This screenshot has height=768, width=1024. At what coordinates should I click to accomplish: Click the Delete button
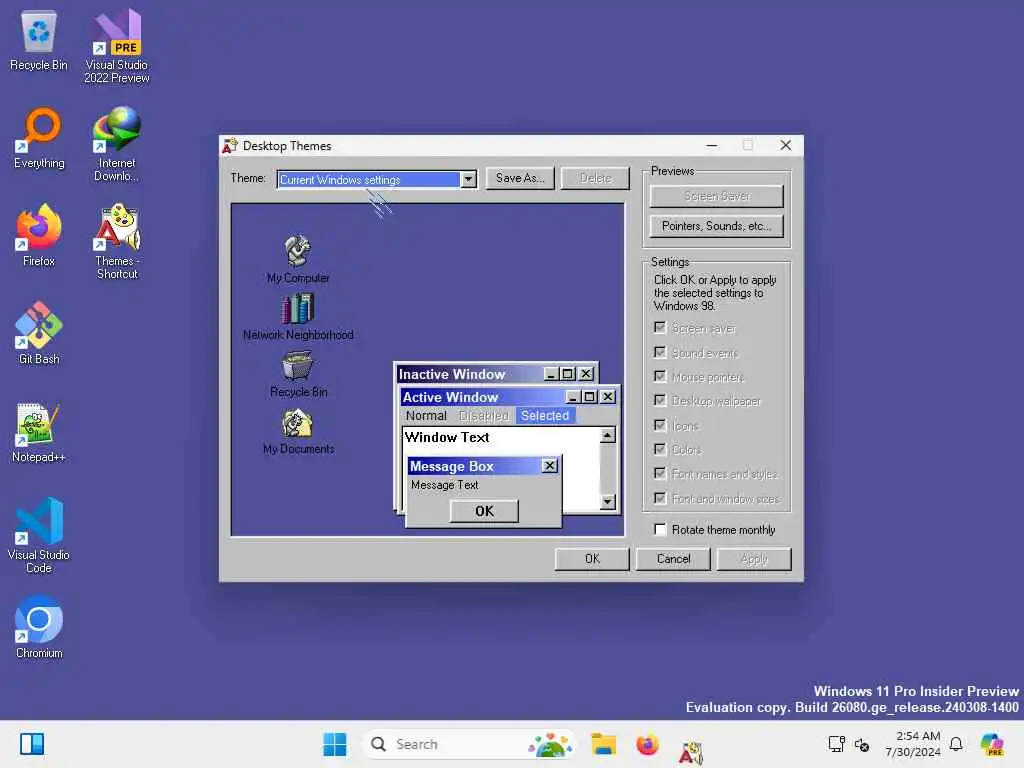tap(595, 178)
